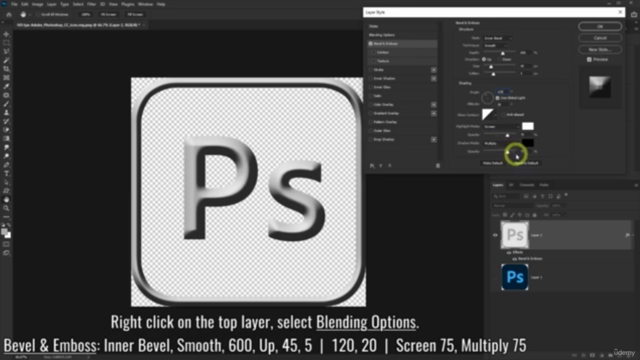Select the Gradient tool
The height and width of the screenshot is (360, 640).
(6, 139)
